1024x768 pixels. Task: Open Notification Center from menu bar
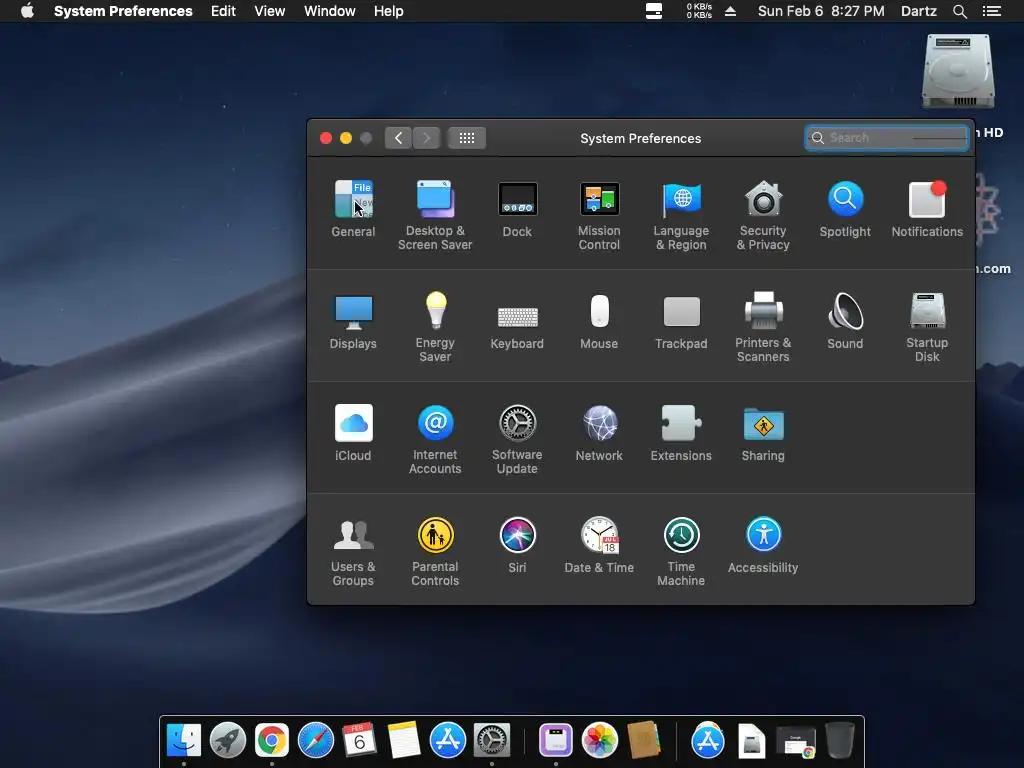click(x=991, y=11)
